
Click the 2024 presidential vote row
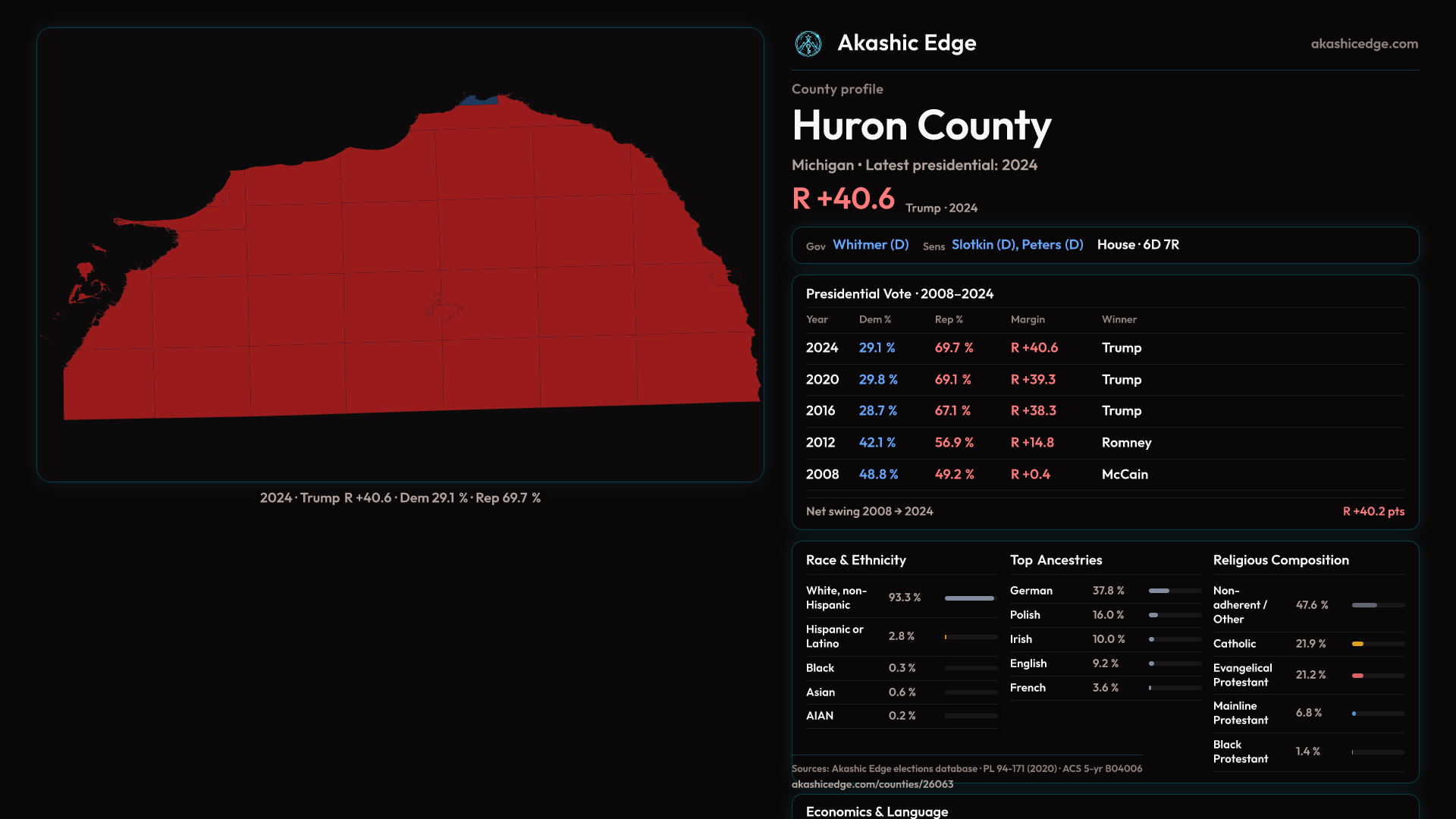coord(1104,348)
